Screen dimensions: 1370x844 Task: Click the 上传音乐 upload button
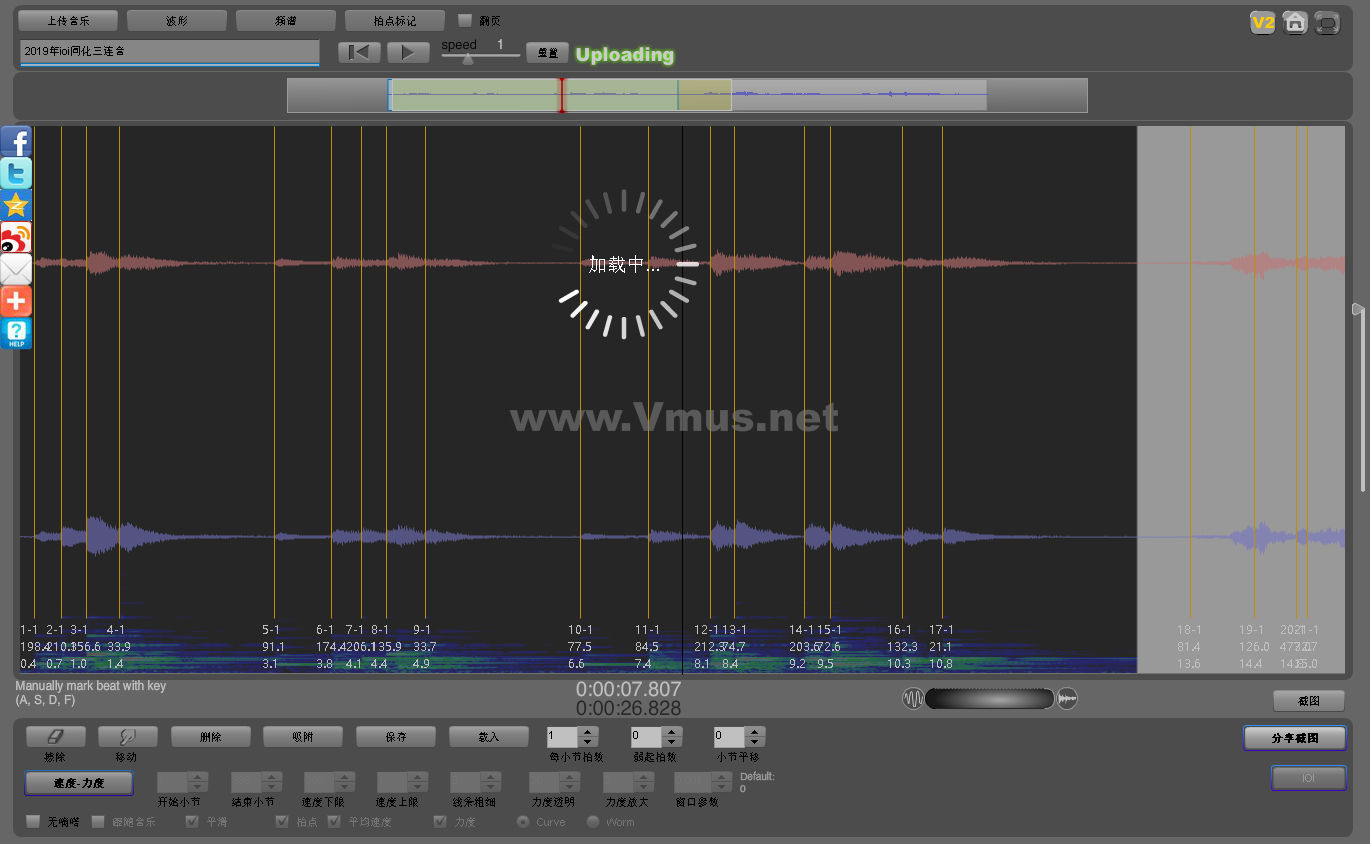point(68,21)
